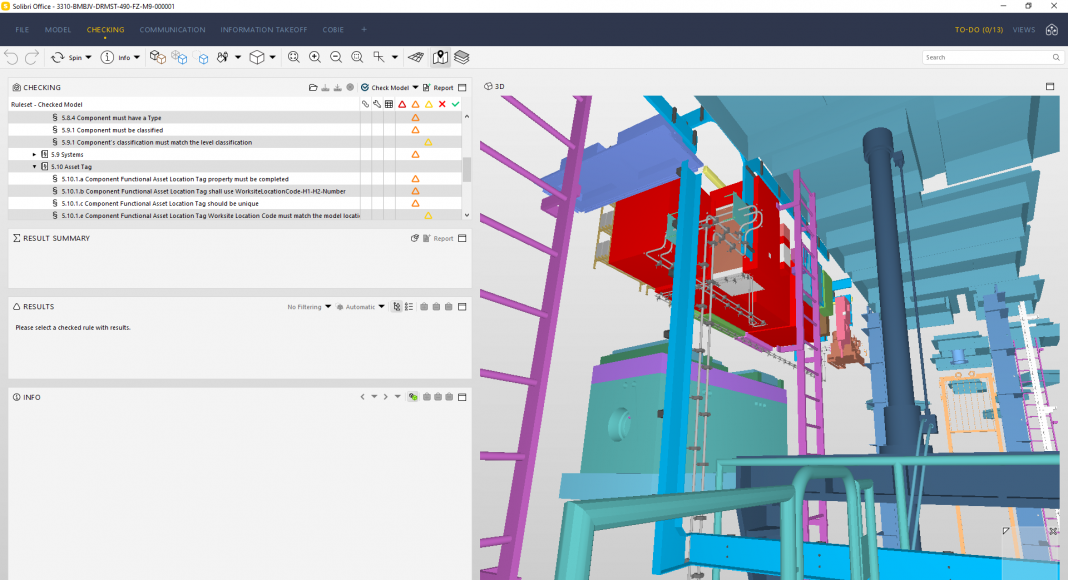Click the floor plan grid icon
Screen dimensions: 1068x580
pyautogui.click(x=416, y=58)
